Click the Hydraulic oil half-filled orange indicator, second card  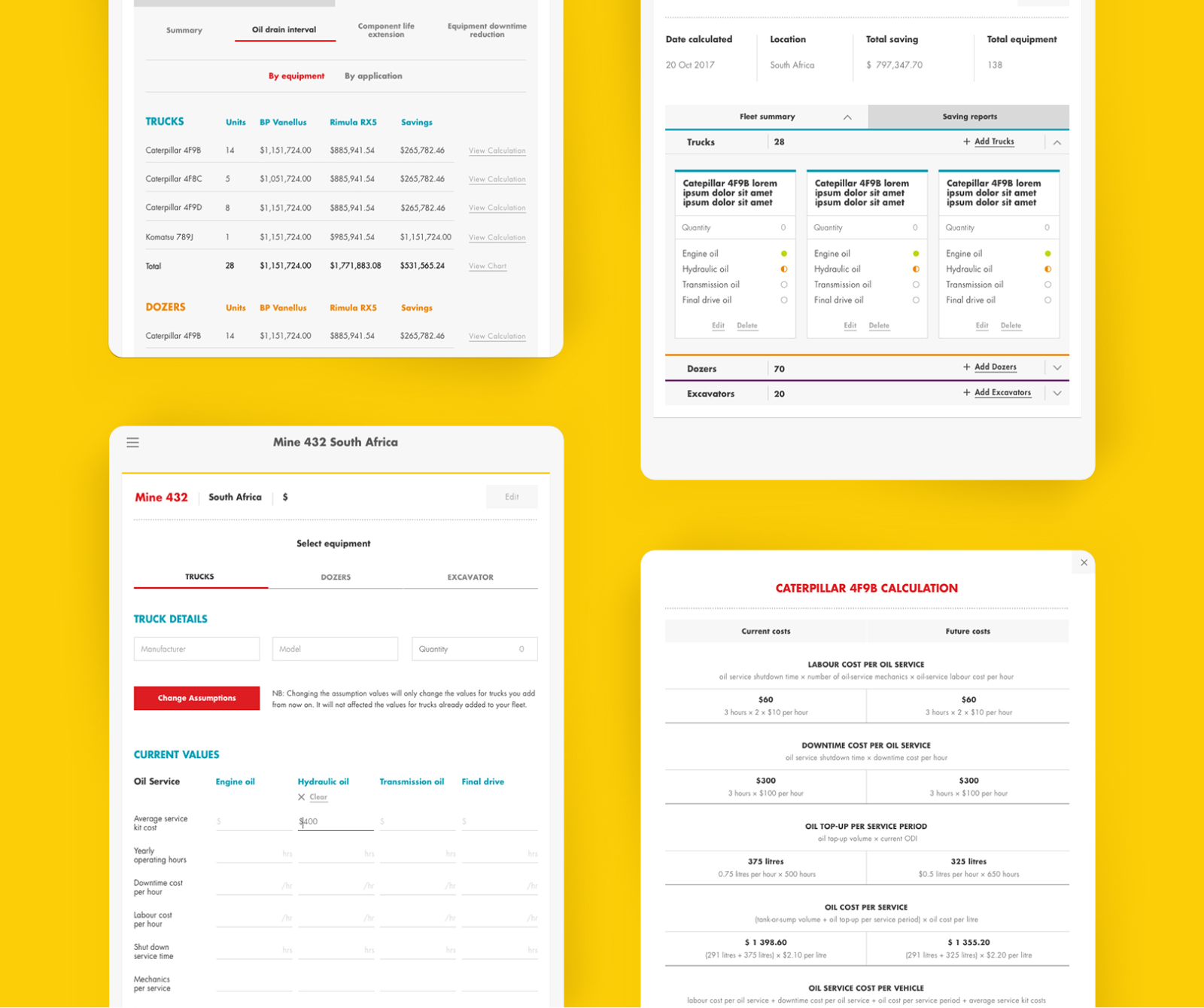(x=915, y=270)
